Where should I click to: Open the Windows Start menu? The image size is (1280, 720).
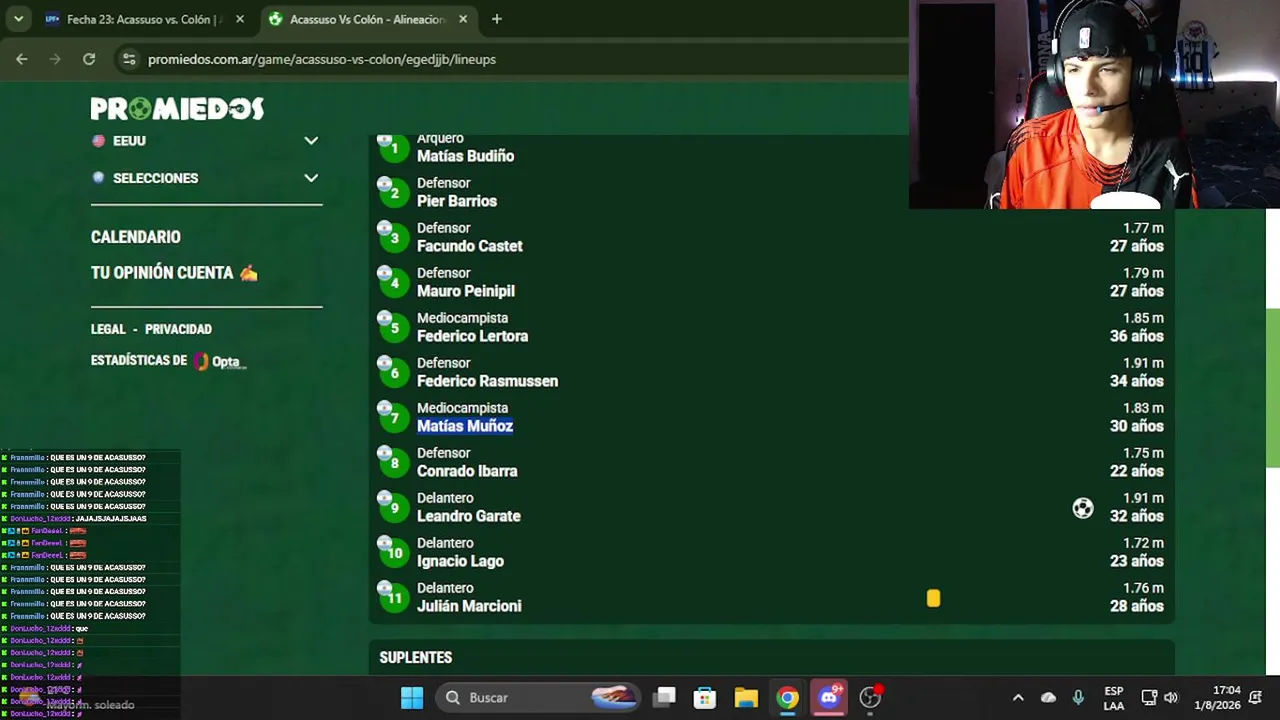[412, 698]
